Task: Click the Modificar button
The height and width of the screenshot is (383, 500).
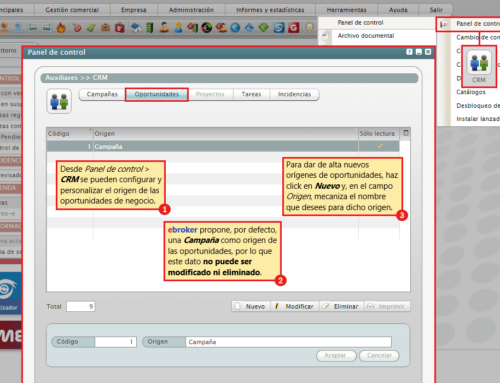Action: click(295, 306)
